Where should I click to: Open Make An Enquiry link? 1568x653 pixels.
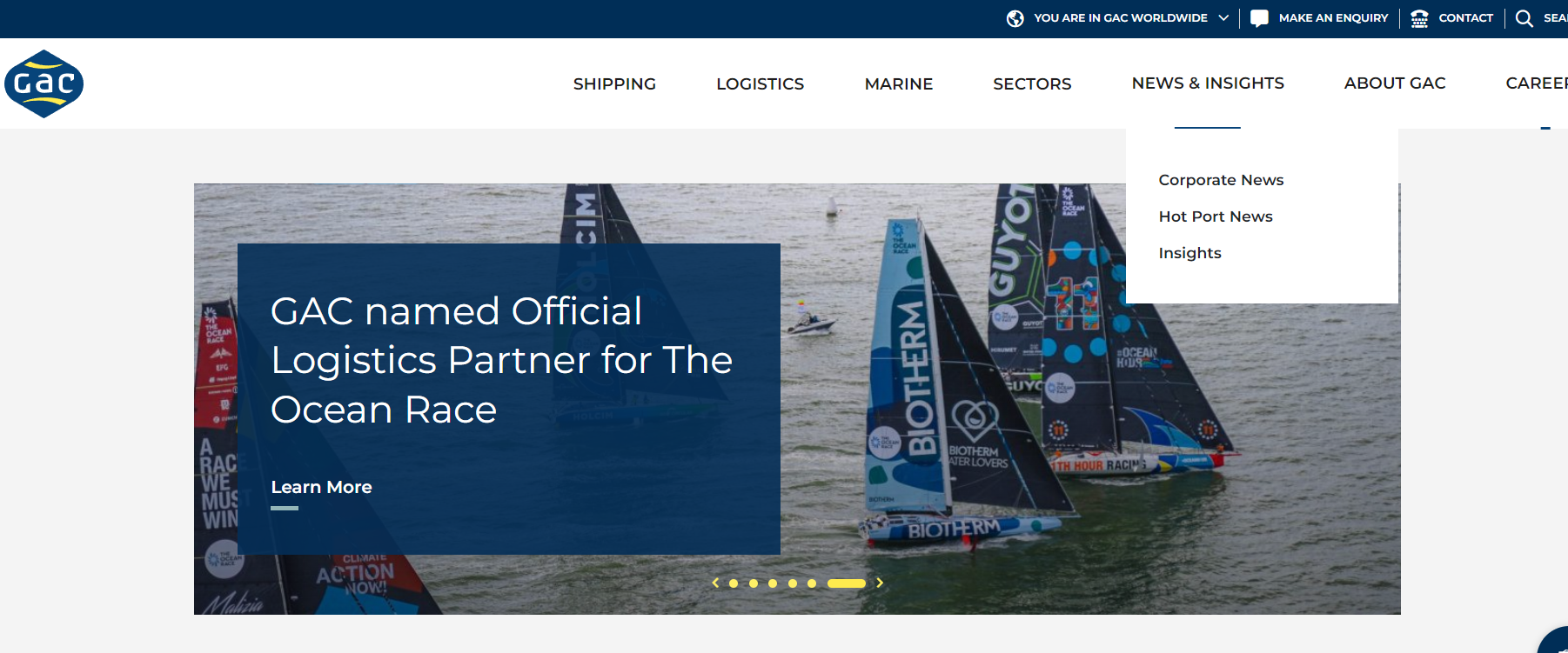pos(1333,18)
